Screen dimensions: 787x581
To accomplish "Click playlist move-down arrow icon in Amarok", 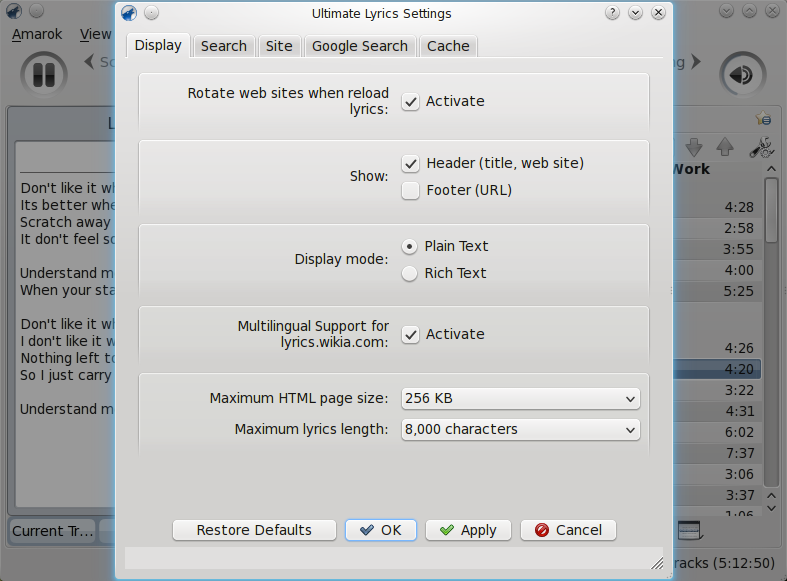I will tap(694, 147).
